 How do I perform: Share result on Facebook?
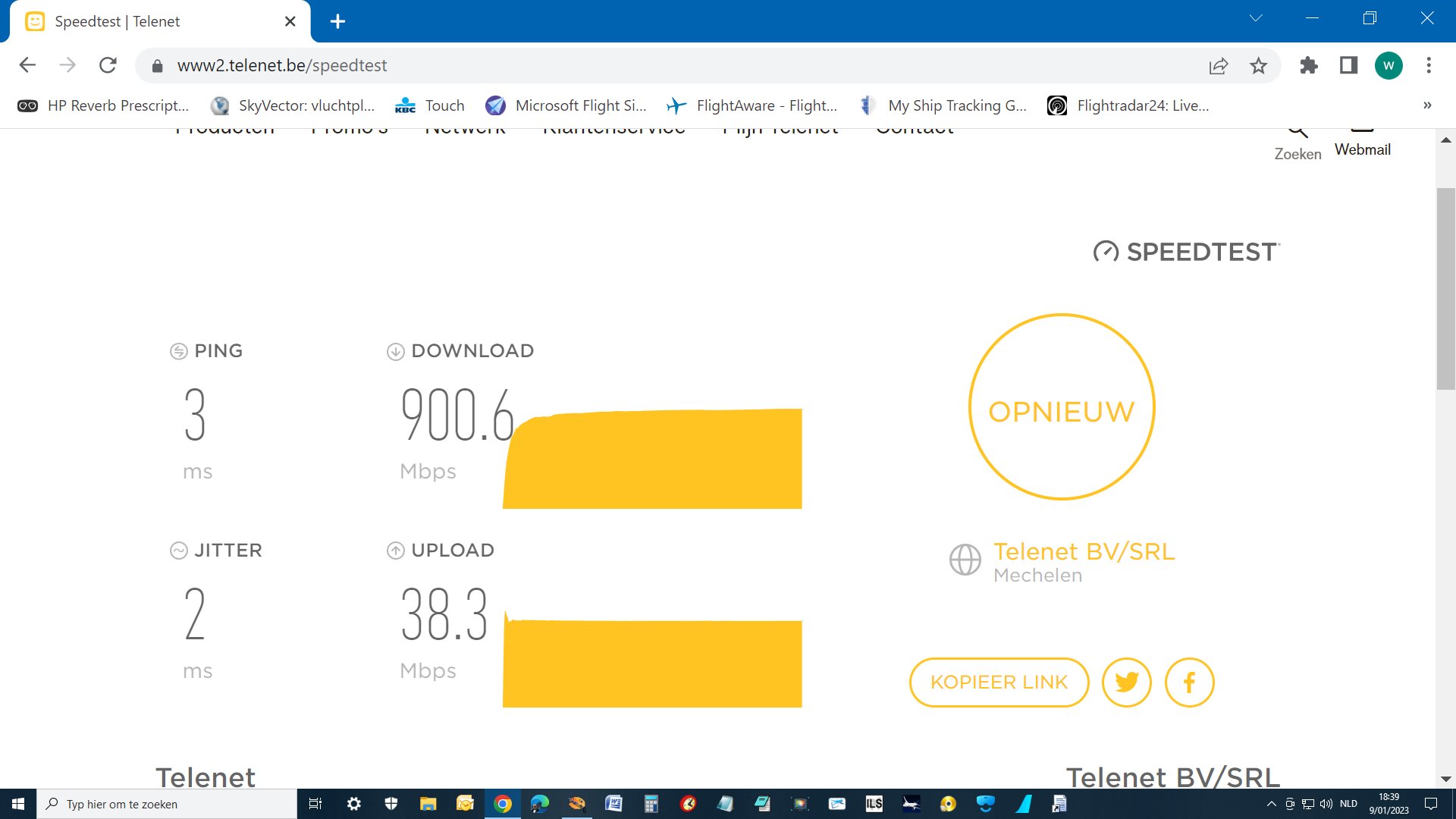click(x=1189, y=682)
